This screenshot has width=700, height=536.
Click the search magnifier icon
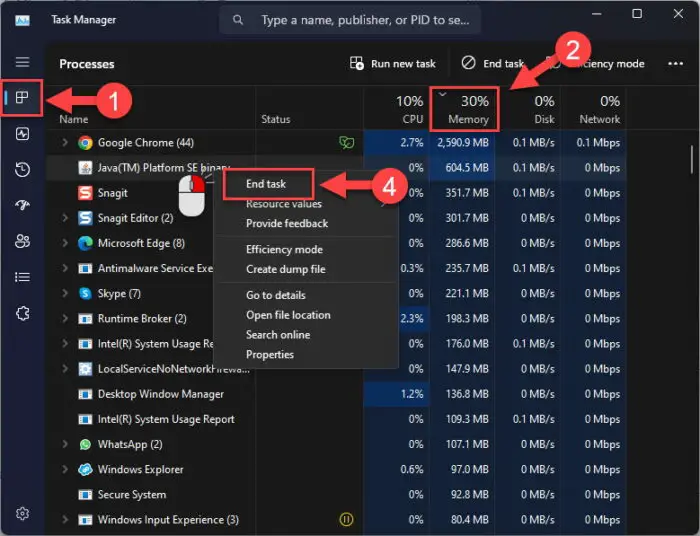click(238, 20)
